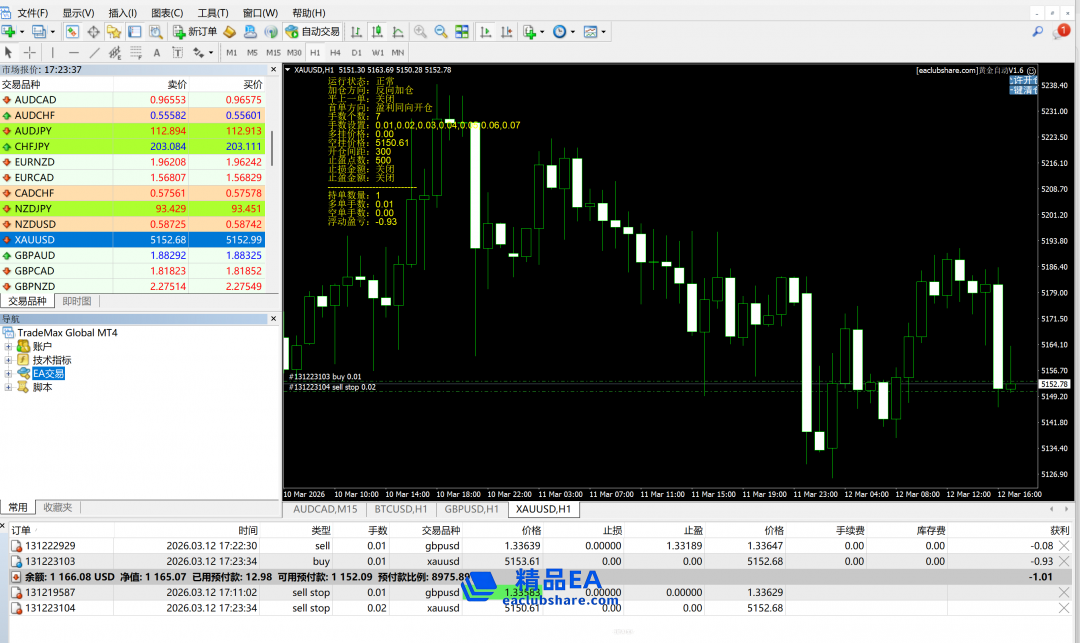Viewport: 1080px width, 643px height.
Task: Click the zoom in magnifier icon
Action: pos(421,32)
